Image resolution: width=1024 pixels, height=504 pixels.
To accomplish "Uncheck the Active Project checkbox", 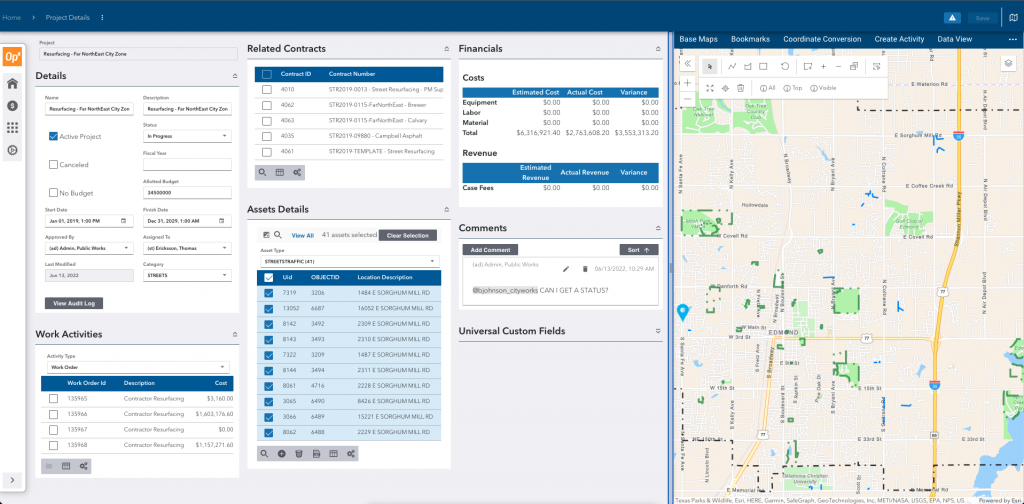I will tap(54, 136).
